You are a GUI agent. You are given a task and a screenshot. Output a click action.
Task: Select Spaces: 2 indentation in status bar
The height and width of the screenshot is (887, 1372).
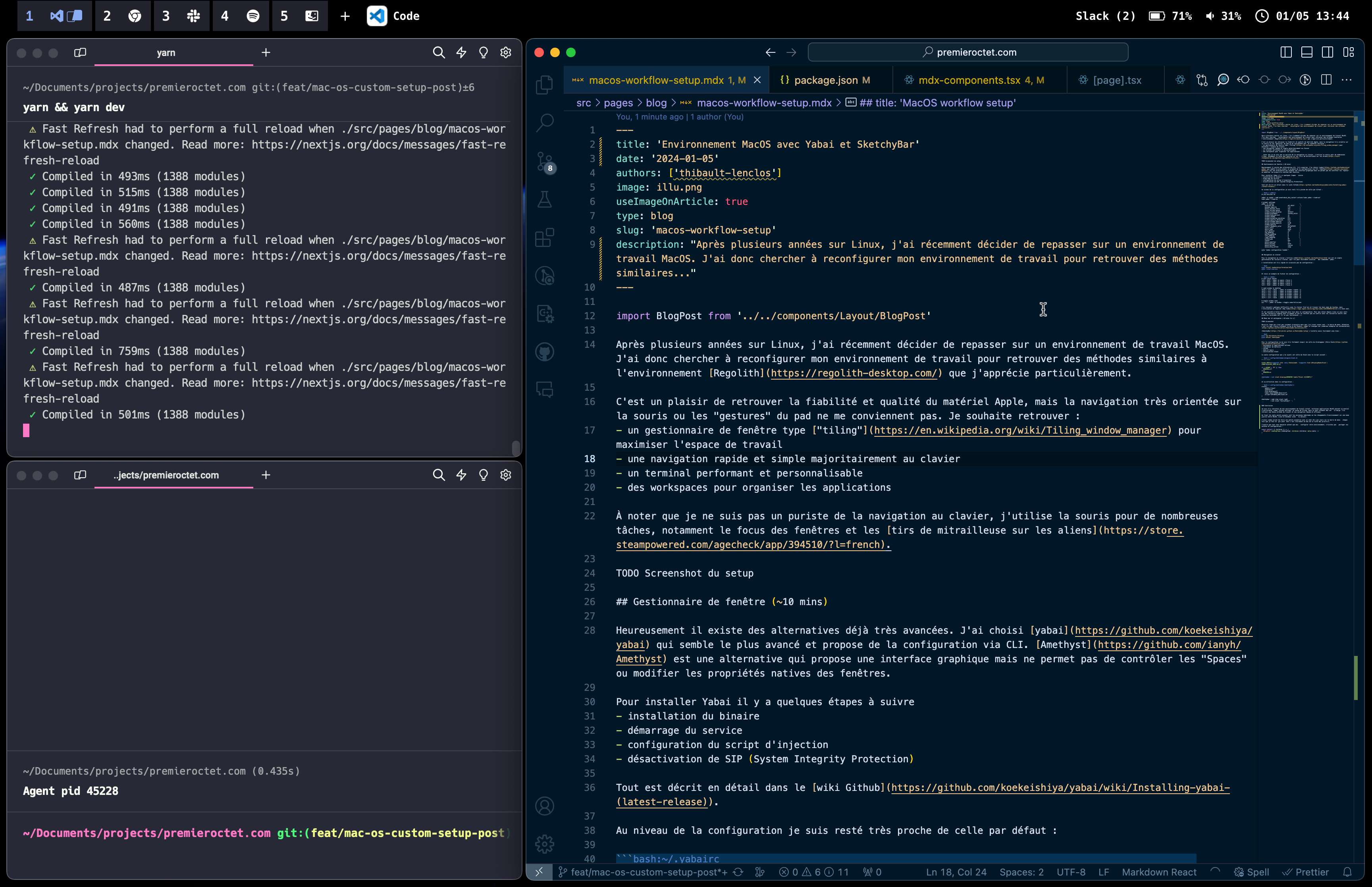coord(1021,872)
